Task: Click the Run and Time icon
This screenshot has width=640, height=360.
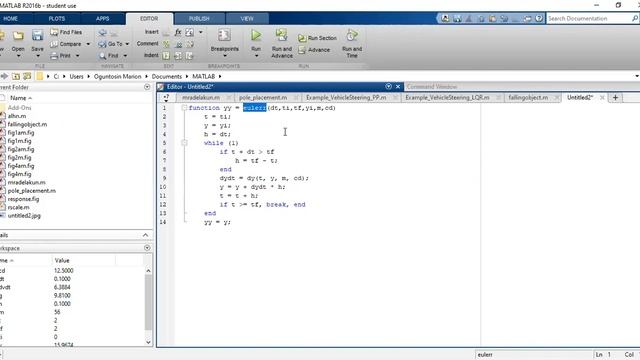Action: [352, 36]
